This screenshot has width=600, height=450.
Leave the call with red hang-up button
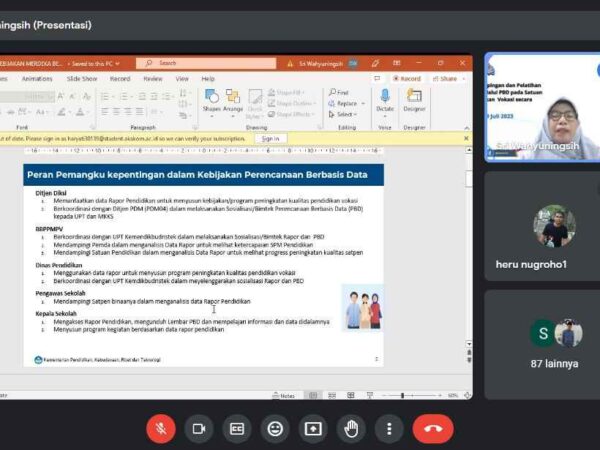pos(432,428)
